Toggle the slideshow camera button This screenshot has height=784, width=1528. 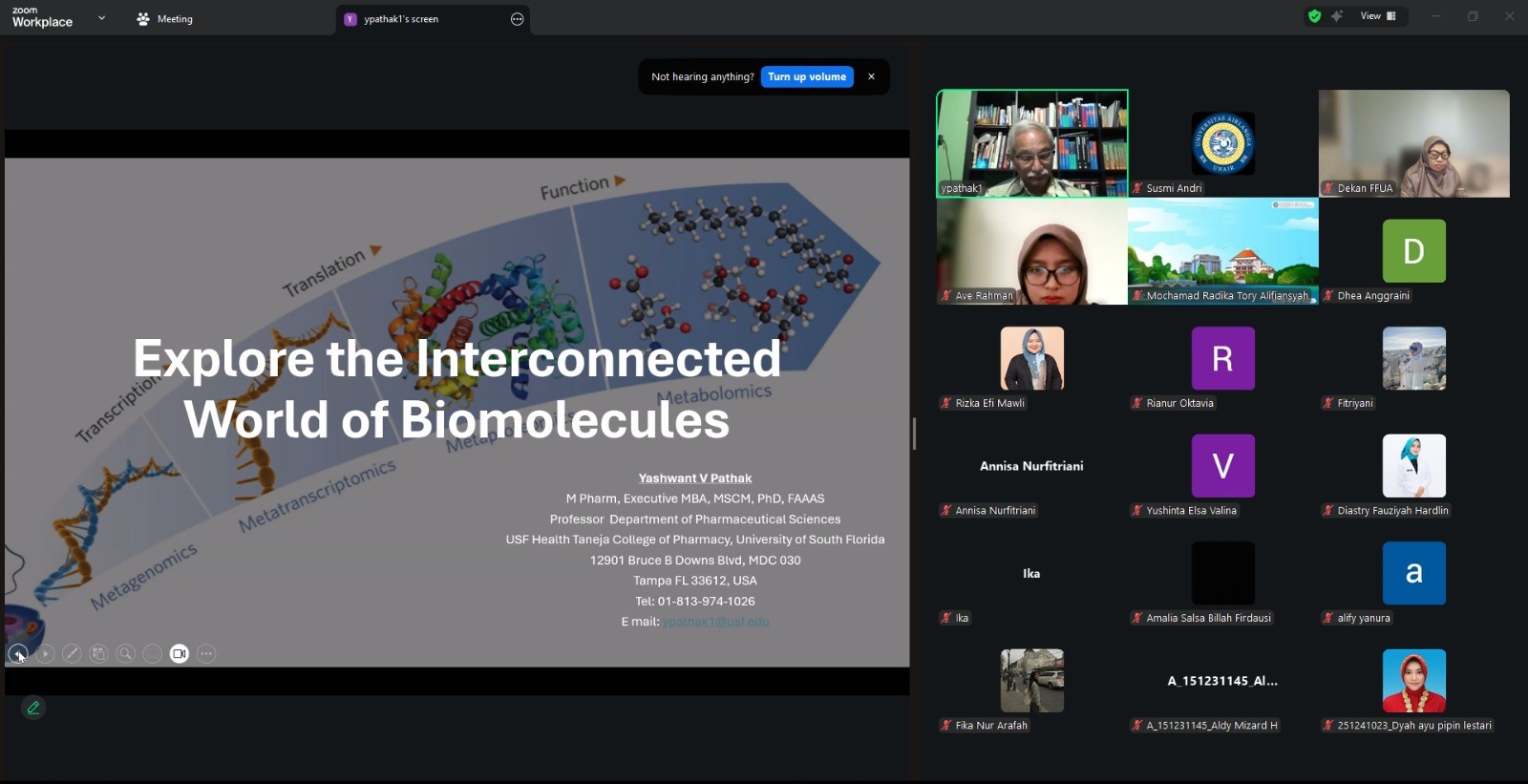pos(180,654)
